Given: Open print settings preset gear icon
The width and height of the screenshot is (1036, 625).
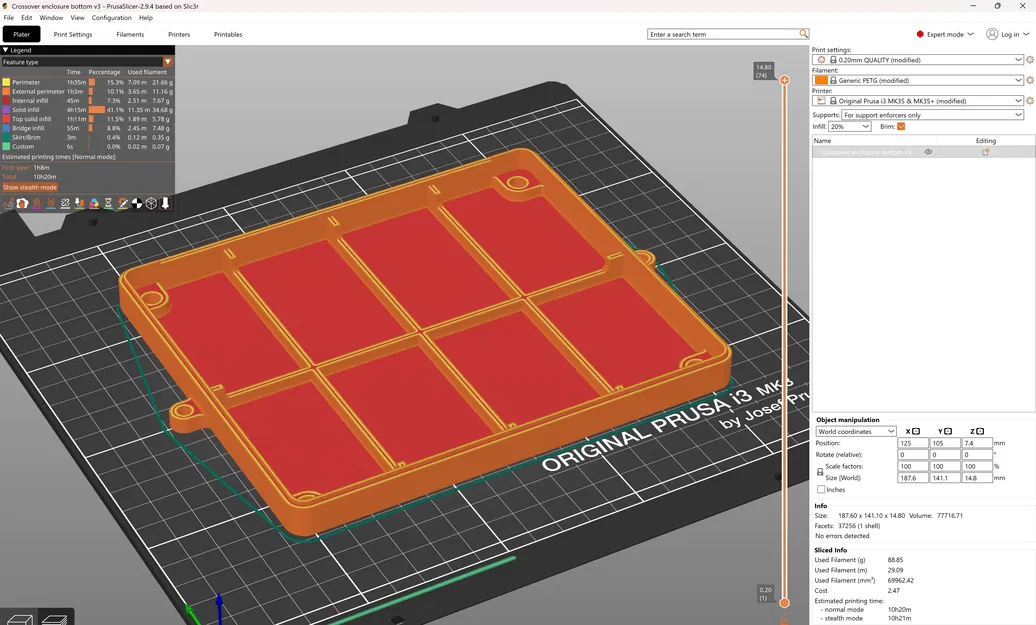Looking at the screenshot, I should 1029,60.
